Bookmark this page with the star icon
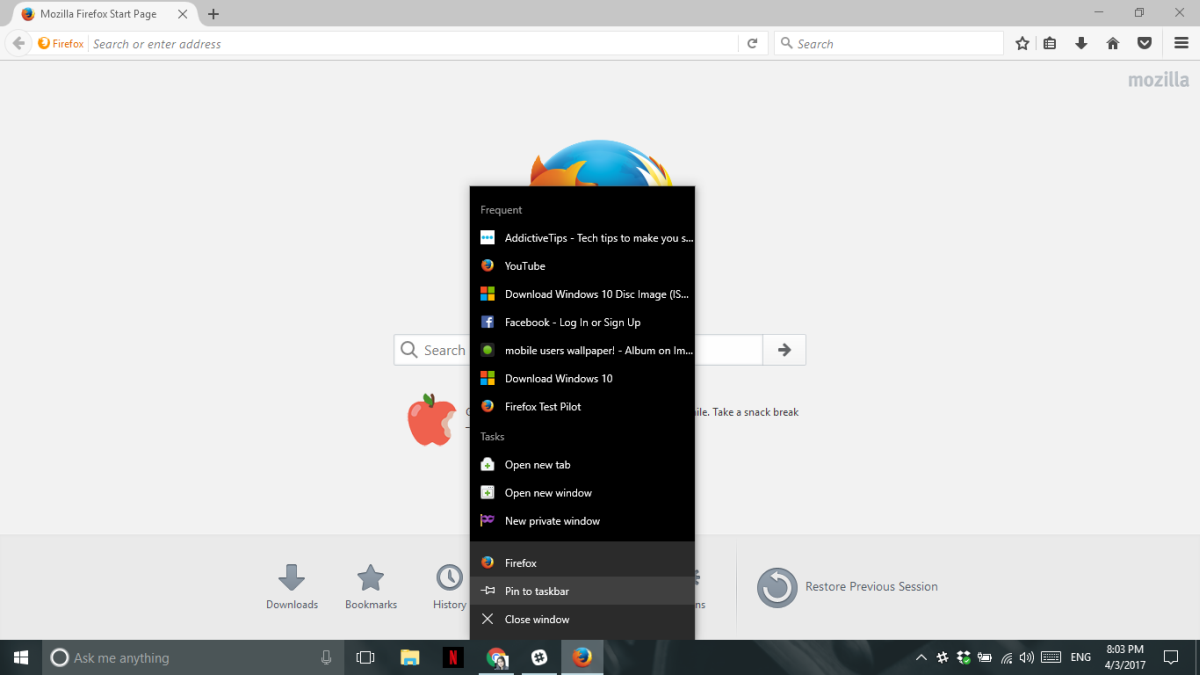 click(1022, 43)
